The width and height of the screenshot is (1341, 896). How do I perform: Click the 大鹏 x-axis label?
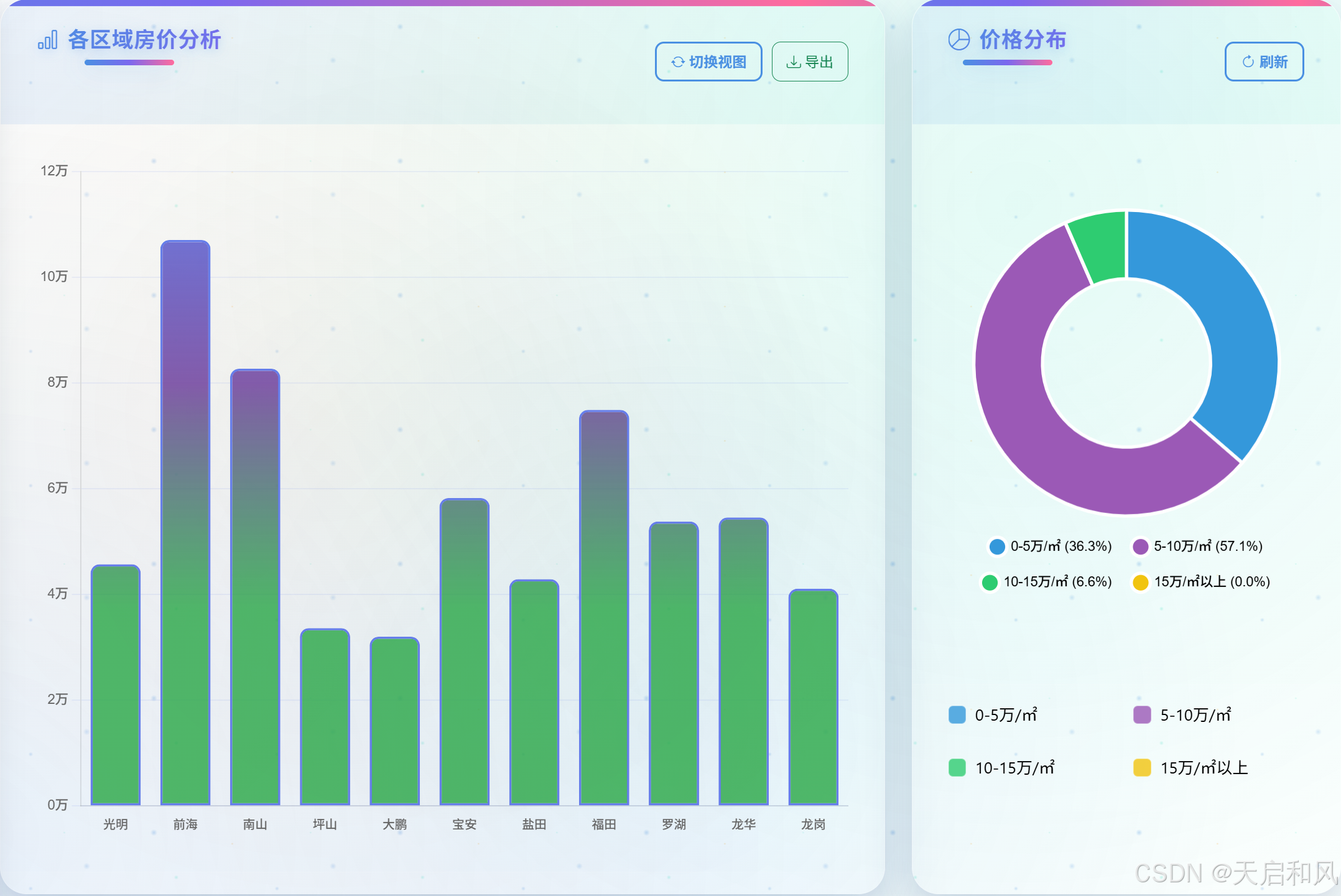(394, 824)
